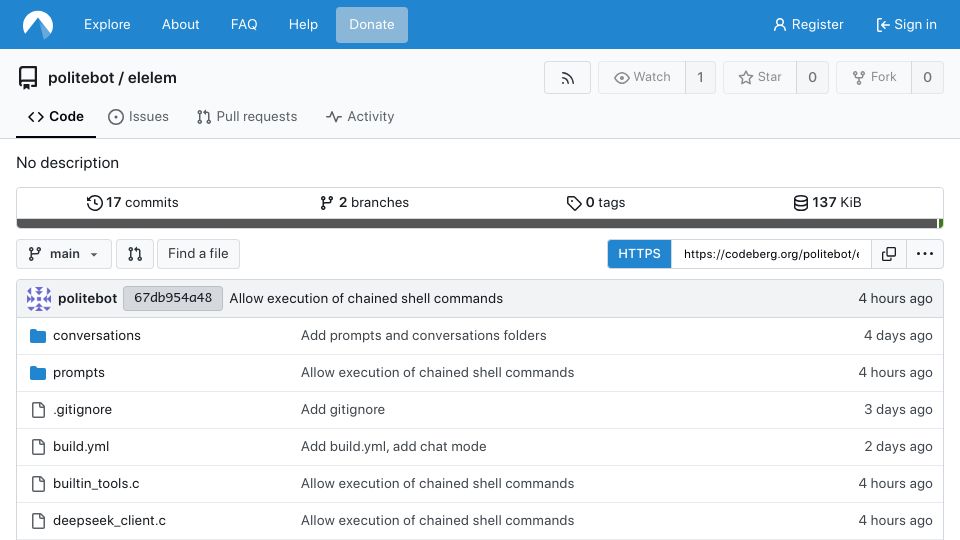
Task: Click the Codeberg mountain logo
Action: click(x=38, y=24)
